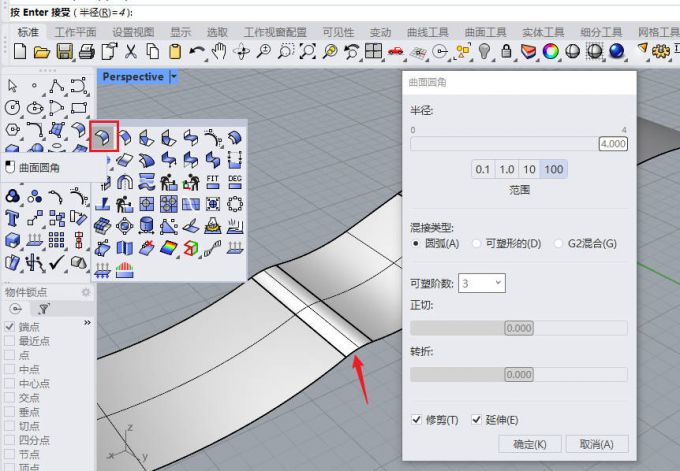The width and height of the screenshot is (680, 471).
Task: Click the 半径 radius slider track
Action: click(519, 144)
